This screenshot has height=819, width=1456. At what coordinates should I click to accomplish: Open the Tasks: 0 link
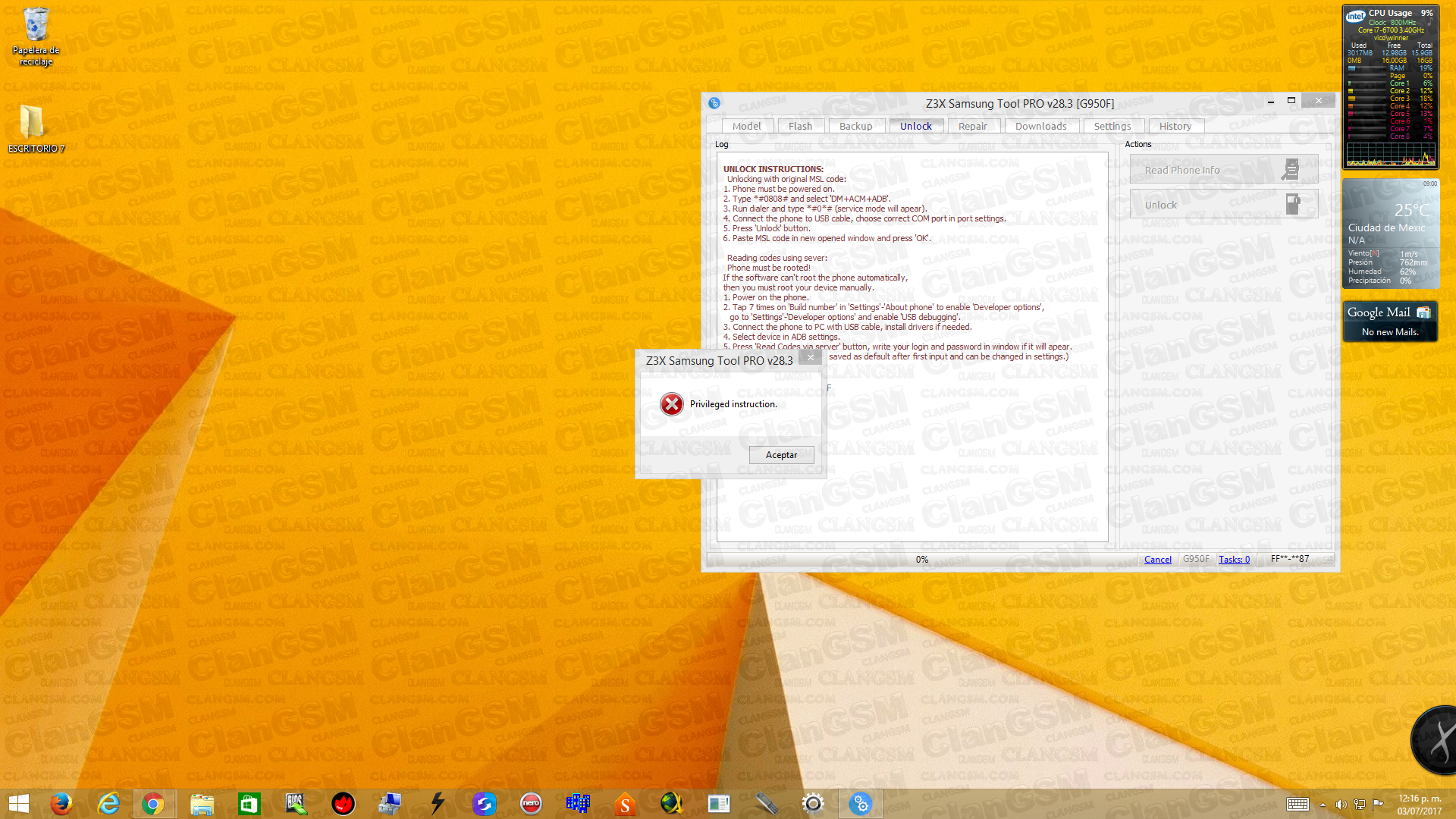click(1234, 560)
